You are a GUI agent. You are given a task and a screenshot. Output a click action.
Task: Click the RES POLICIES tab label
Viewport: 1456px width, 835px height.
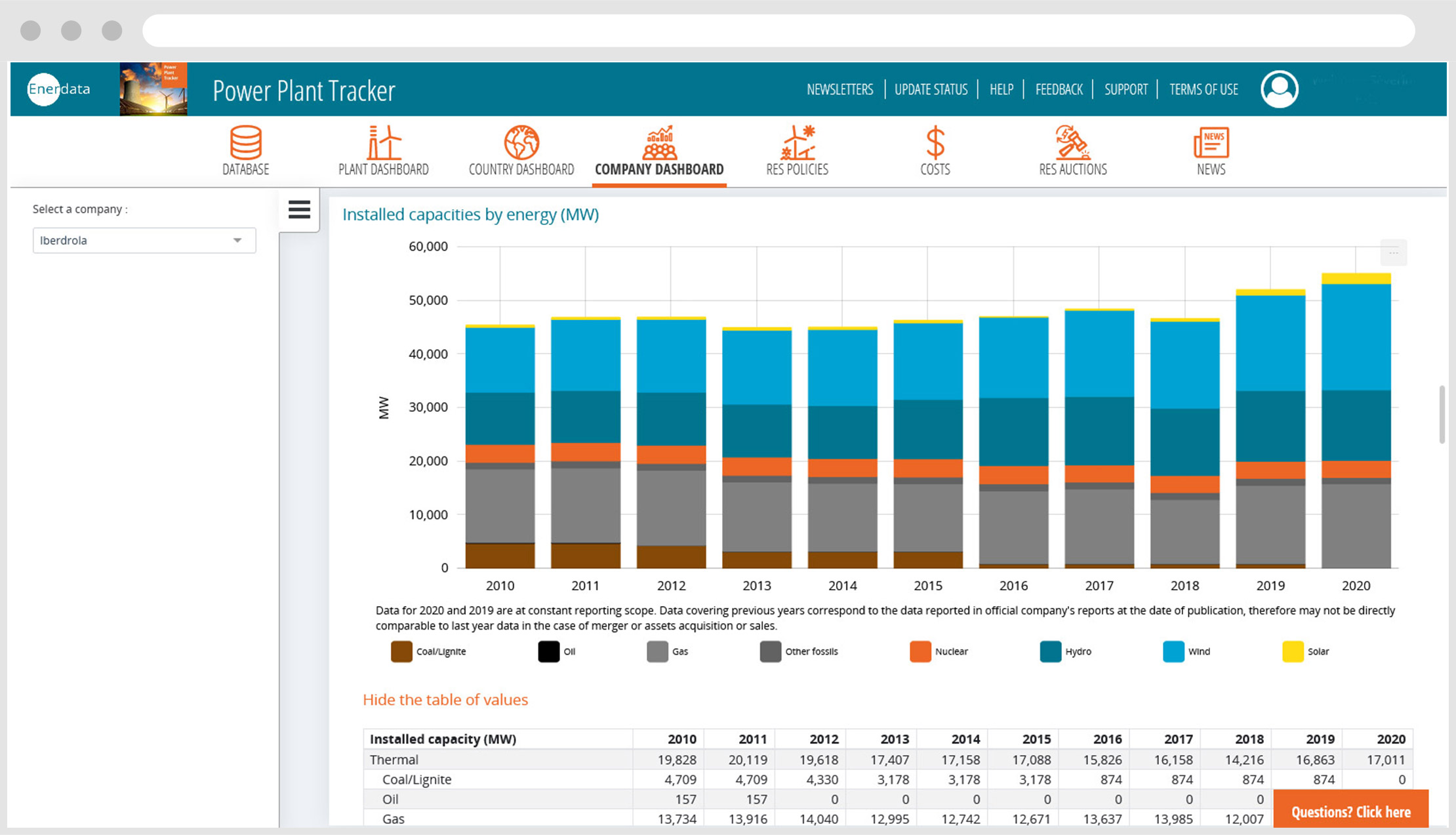click(798, 169)
